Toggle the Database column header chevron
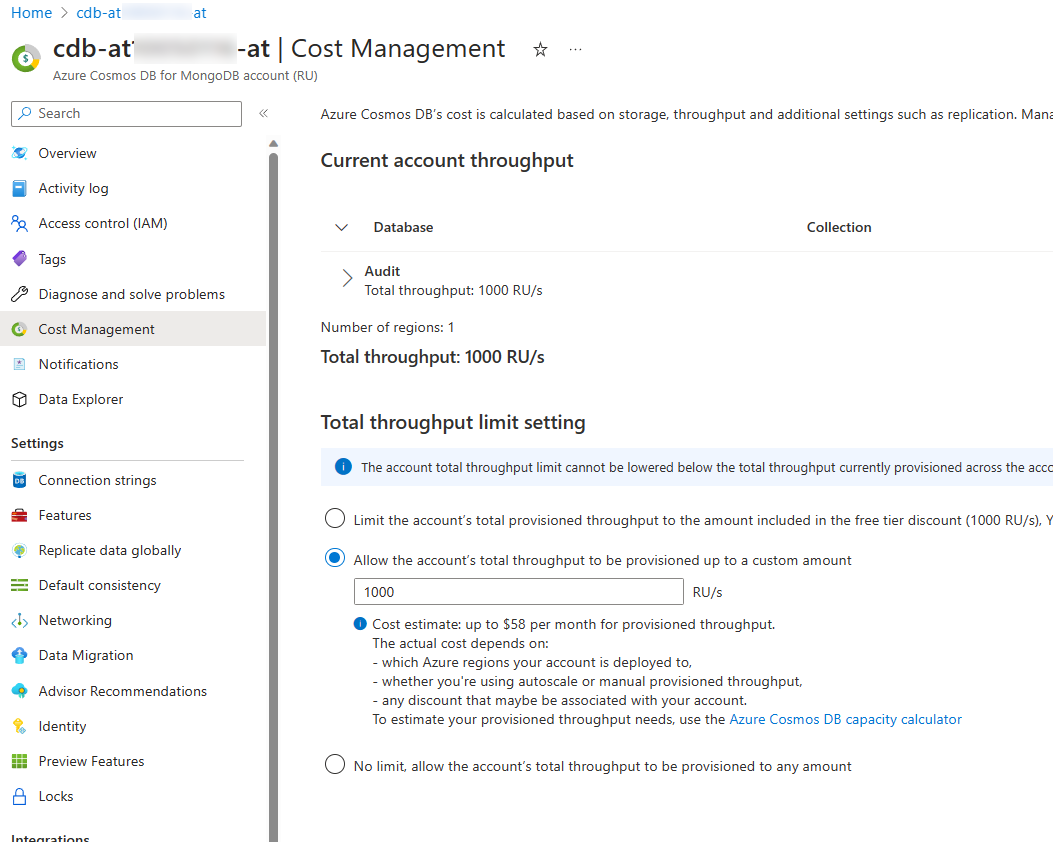1053x842 pixels. click(341, 228)
